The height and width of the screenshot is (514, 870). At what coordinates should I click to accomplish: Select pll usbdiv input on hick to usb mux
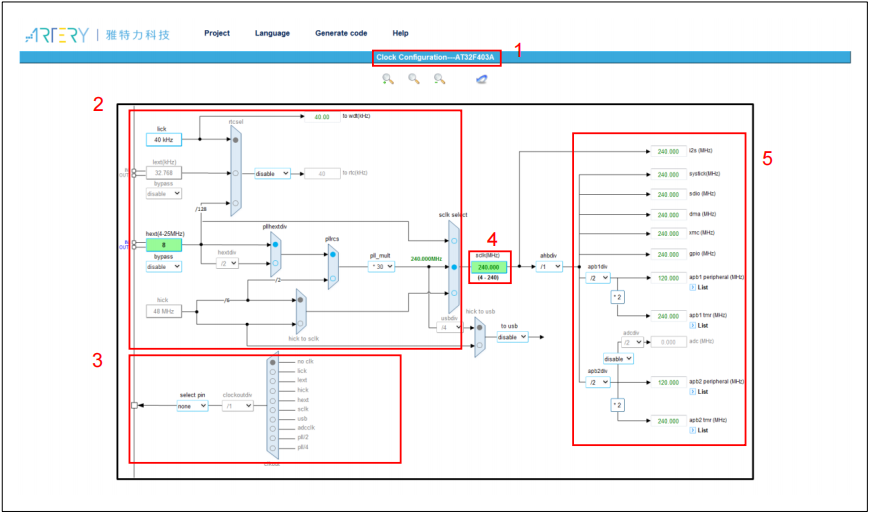[x=480, y=327]
